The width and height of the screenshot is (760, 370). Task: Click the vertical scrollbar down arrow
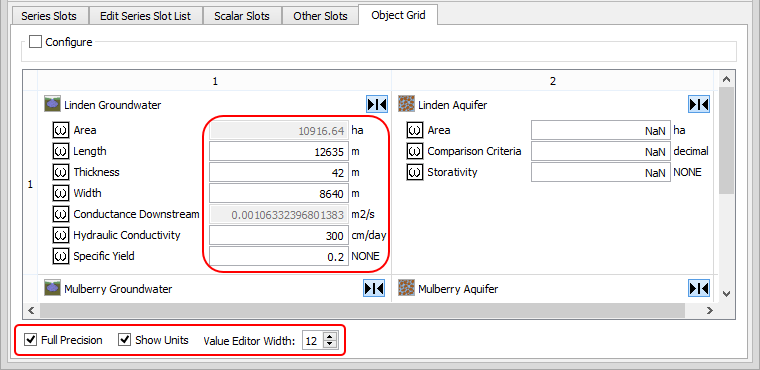(x=726, y=293)
